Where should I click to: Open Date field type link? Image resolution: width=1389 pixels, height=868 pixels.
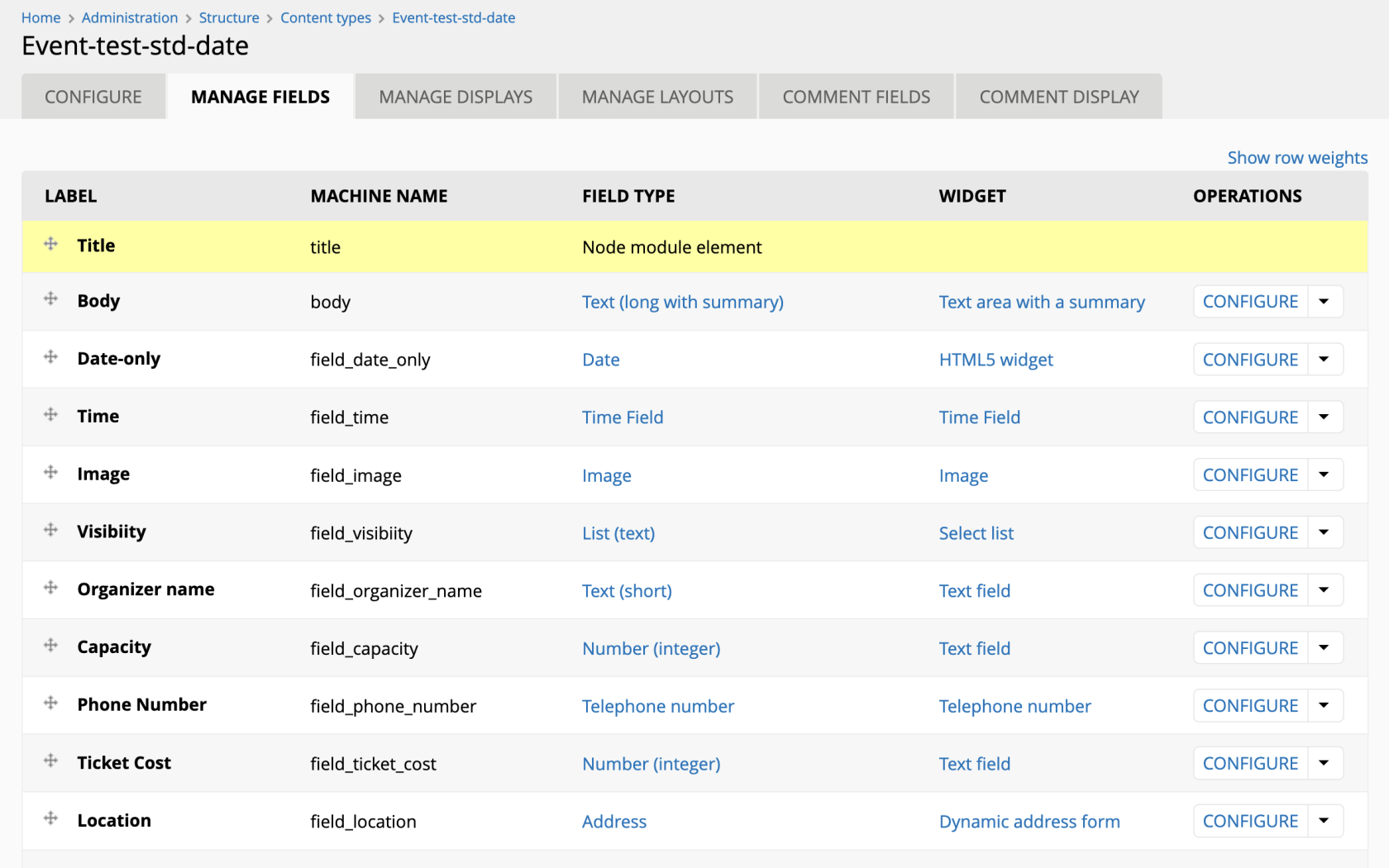click(x=601, y=360)
